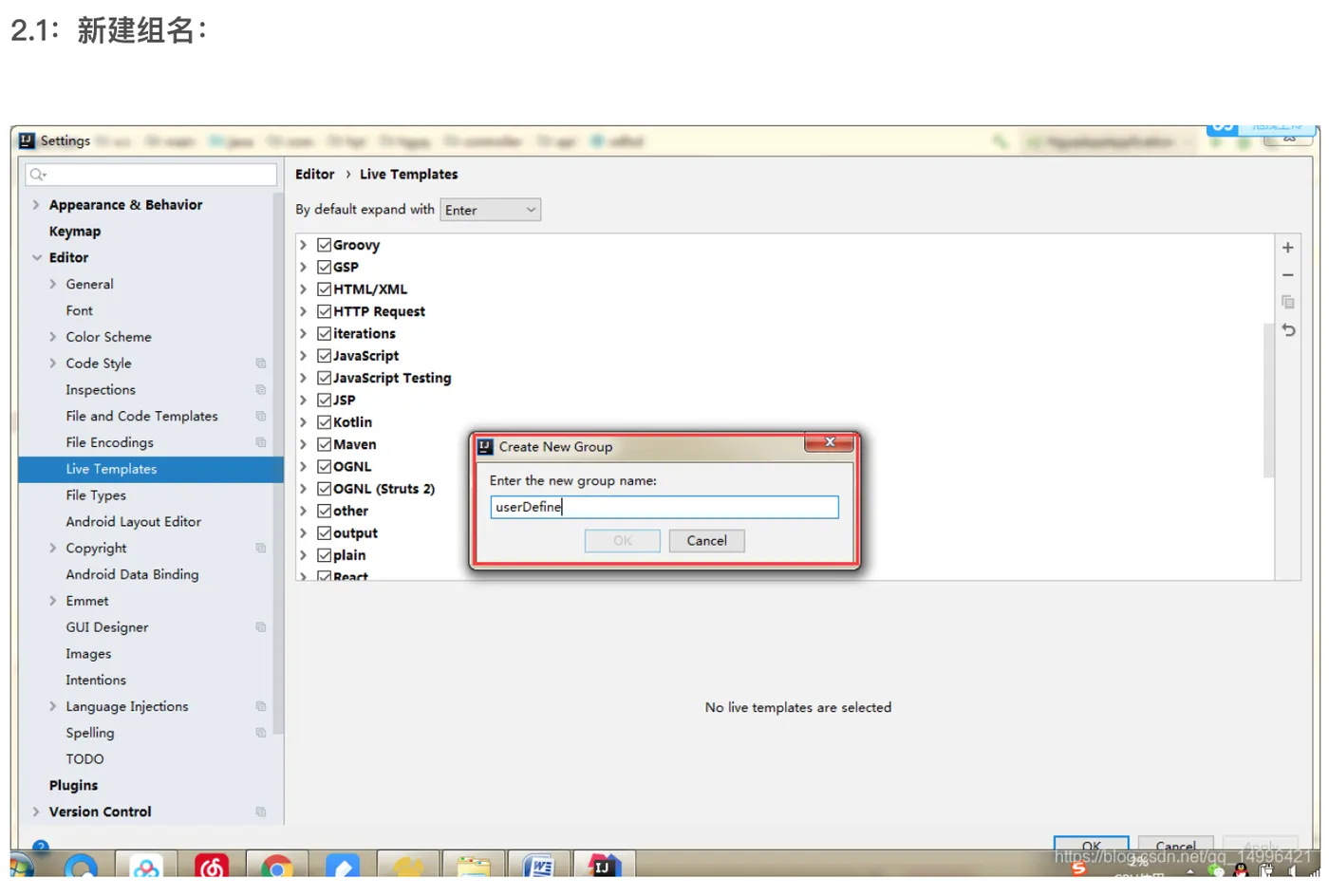Click project-scope icon beside Spelling
This screenshot has width=1329, height=896.
(261, 733)
